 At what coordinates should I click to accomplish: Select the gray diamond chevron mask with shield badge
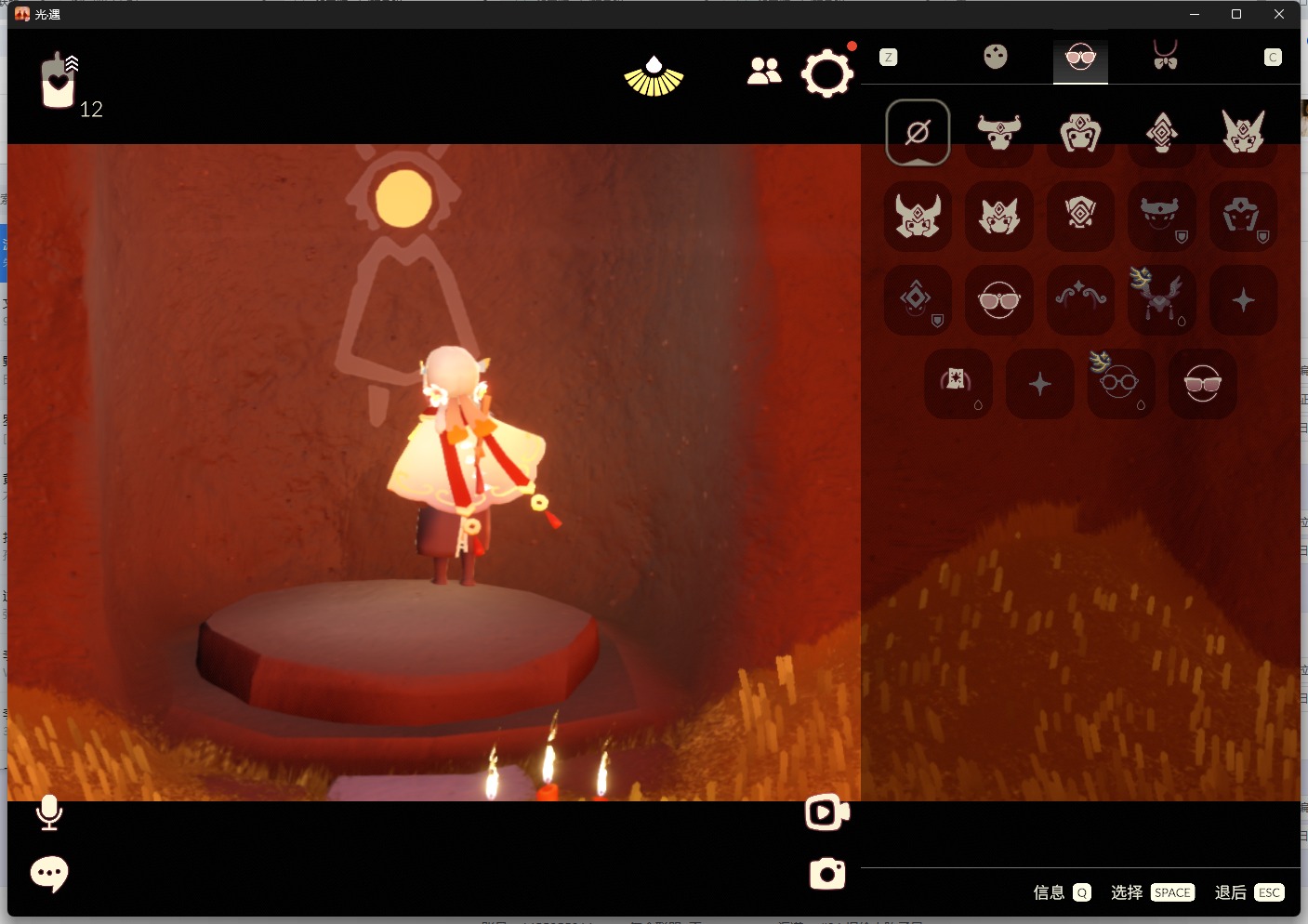point(918,299)
